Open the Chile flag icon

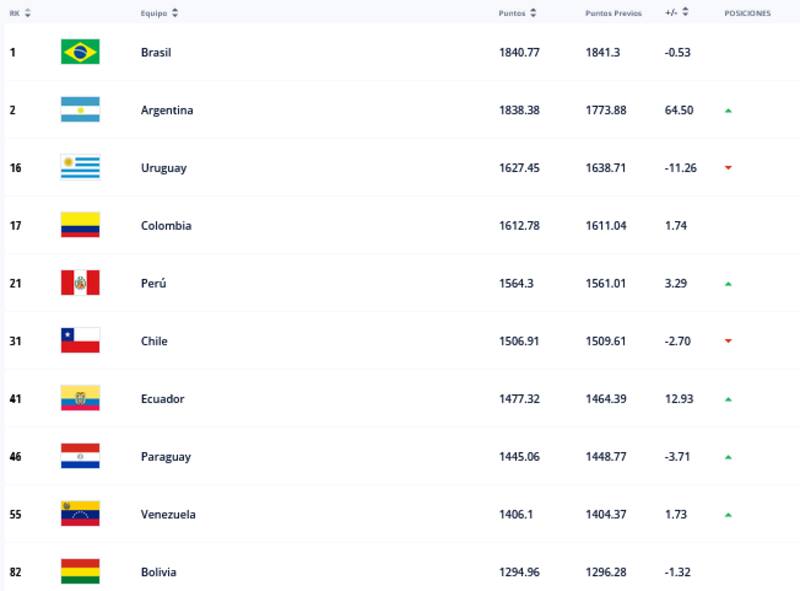pos(80,341)
